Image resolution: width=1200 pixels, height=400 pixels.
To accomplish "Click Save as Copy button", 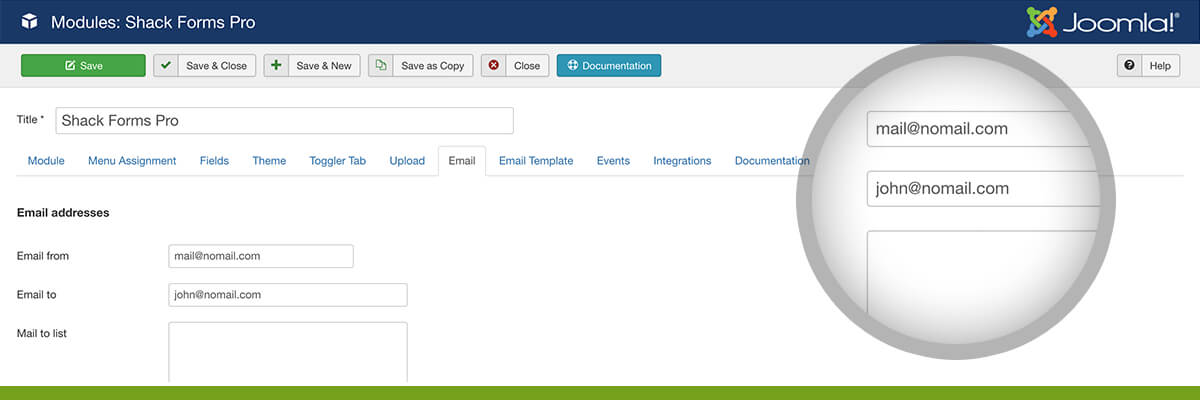I will click(x=421, y=66).
